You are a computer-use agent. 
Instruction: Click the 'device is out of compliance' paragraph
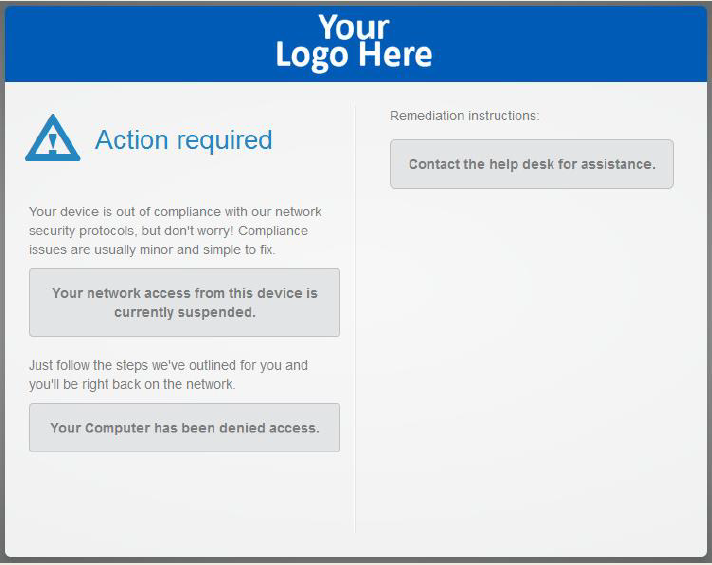(x=175, y=231)
